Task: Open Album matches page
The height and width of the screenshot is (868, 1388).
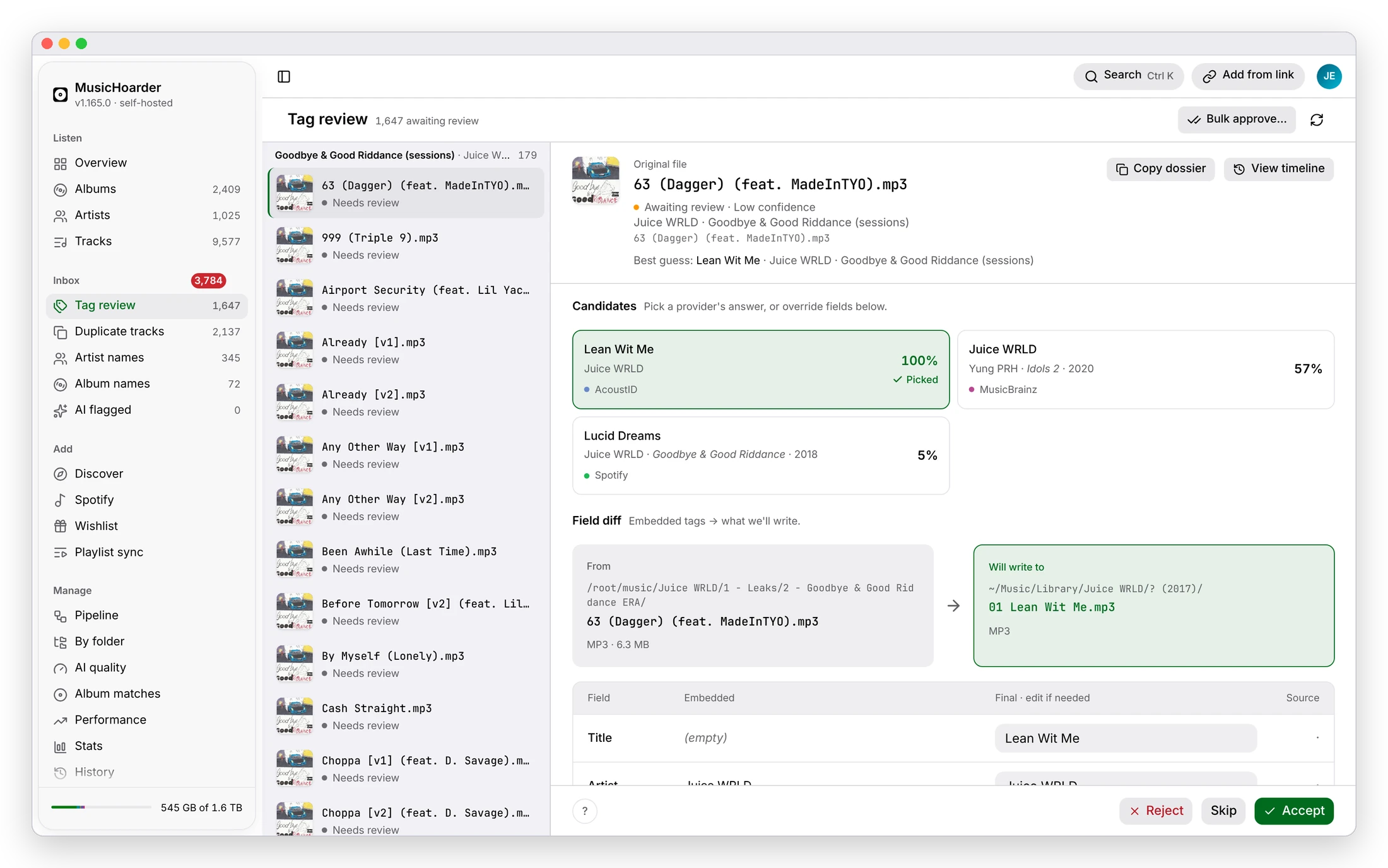Action: pos(147,694)
